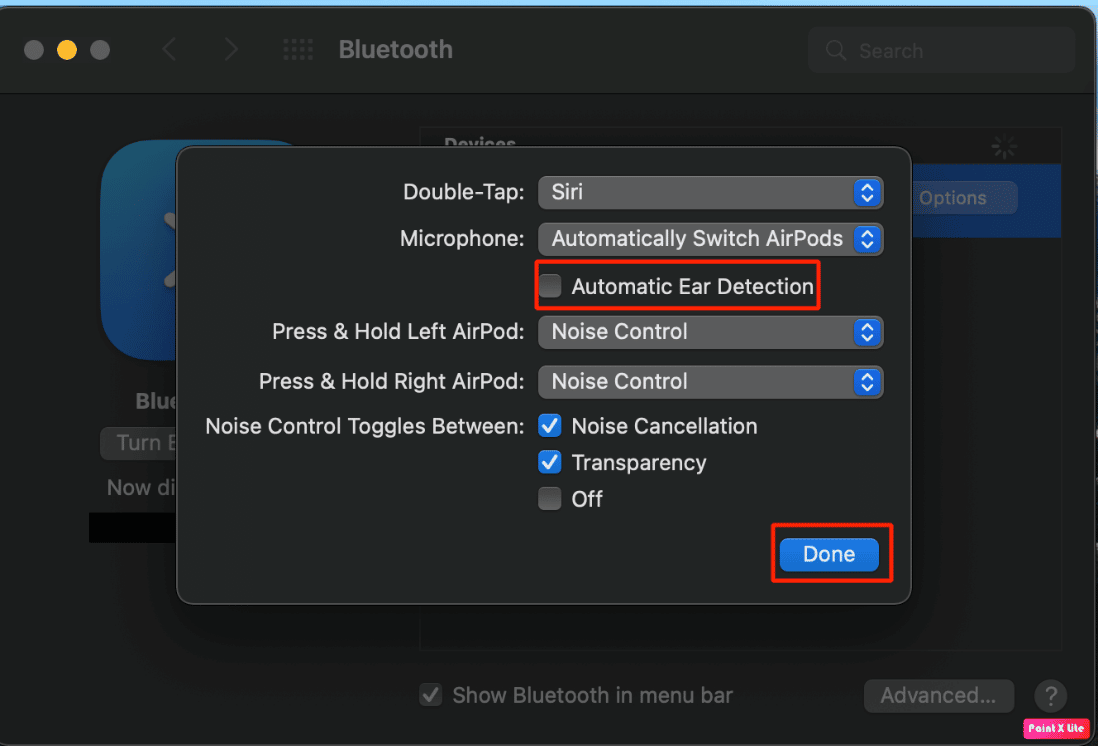Click the Paint X Lite badge
1098x746 pixels.
(x=1057, y=728)
